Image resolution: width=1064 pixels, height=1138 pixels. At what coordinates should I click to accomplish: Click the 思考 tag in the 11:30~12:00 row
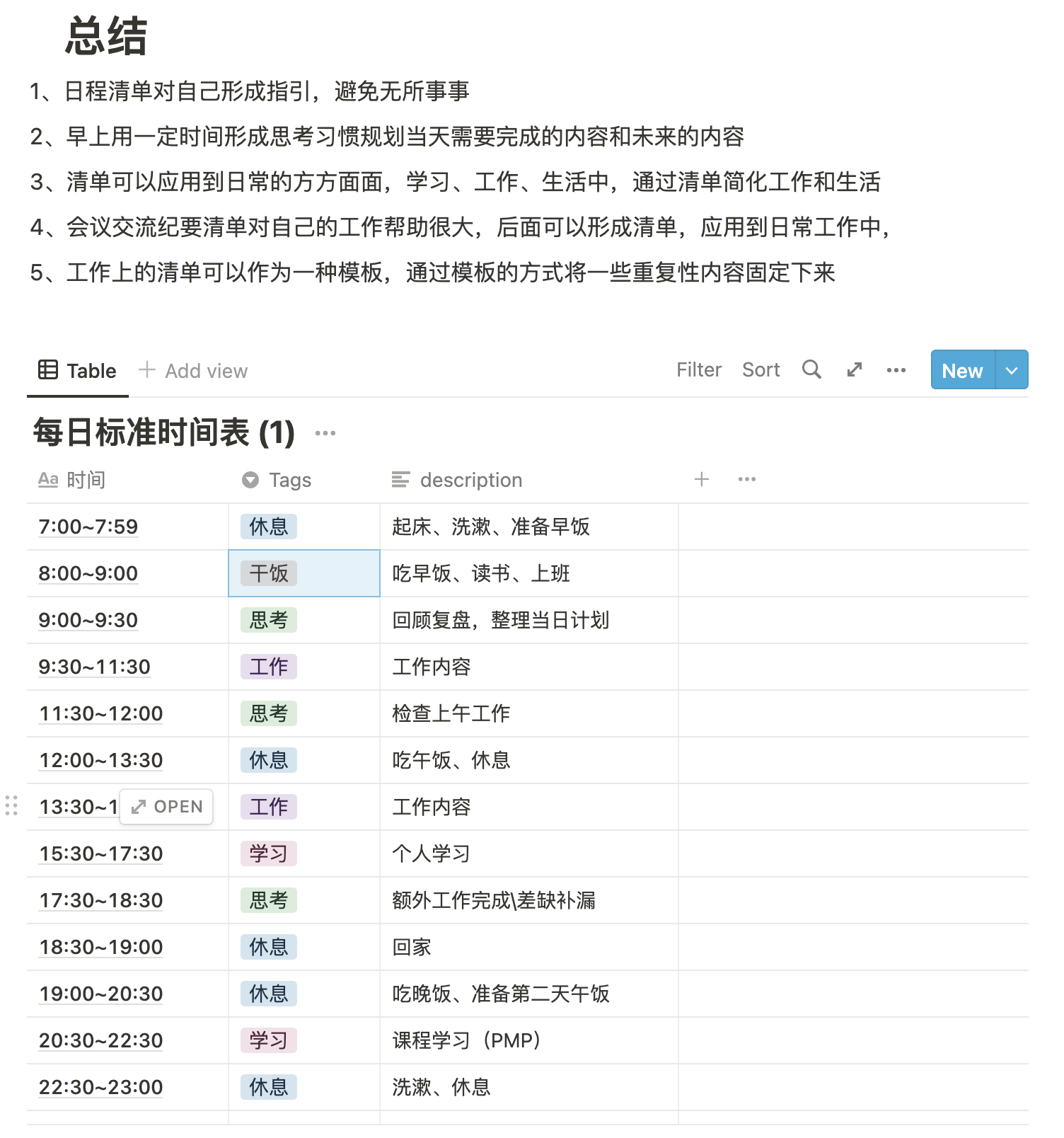pyautogui.click(x=269, y=713)
